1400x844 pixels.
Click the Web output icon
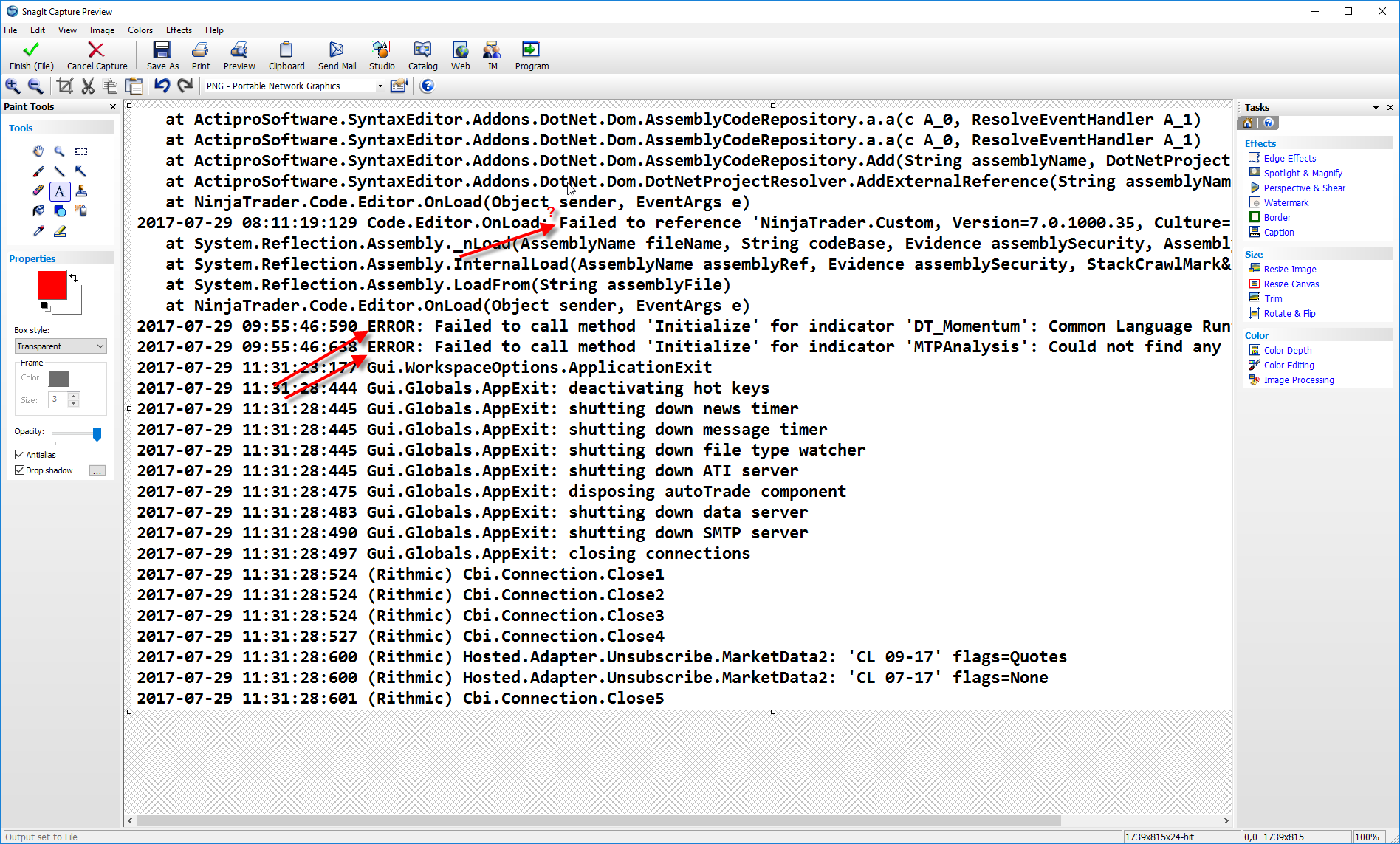tap(461, 49)
